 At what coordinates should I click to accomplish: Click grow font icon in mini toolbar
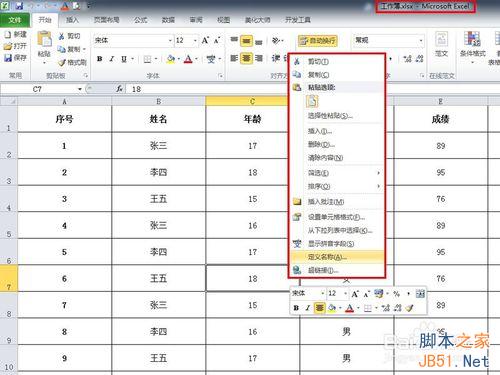(x=355, y=294)
